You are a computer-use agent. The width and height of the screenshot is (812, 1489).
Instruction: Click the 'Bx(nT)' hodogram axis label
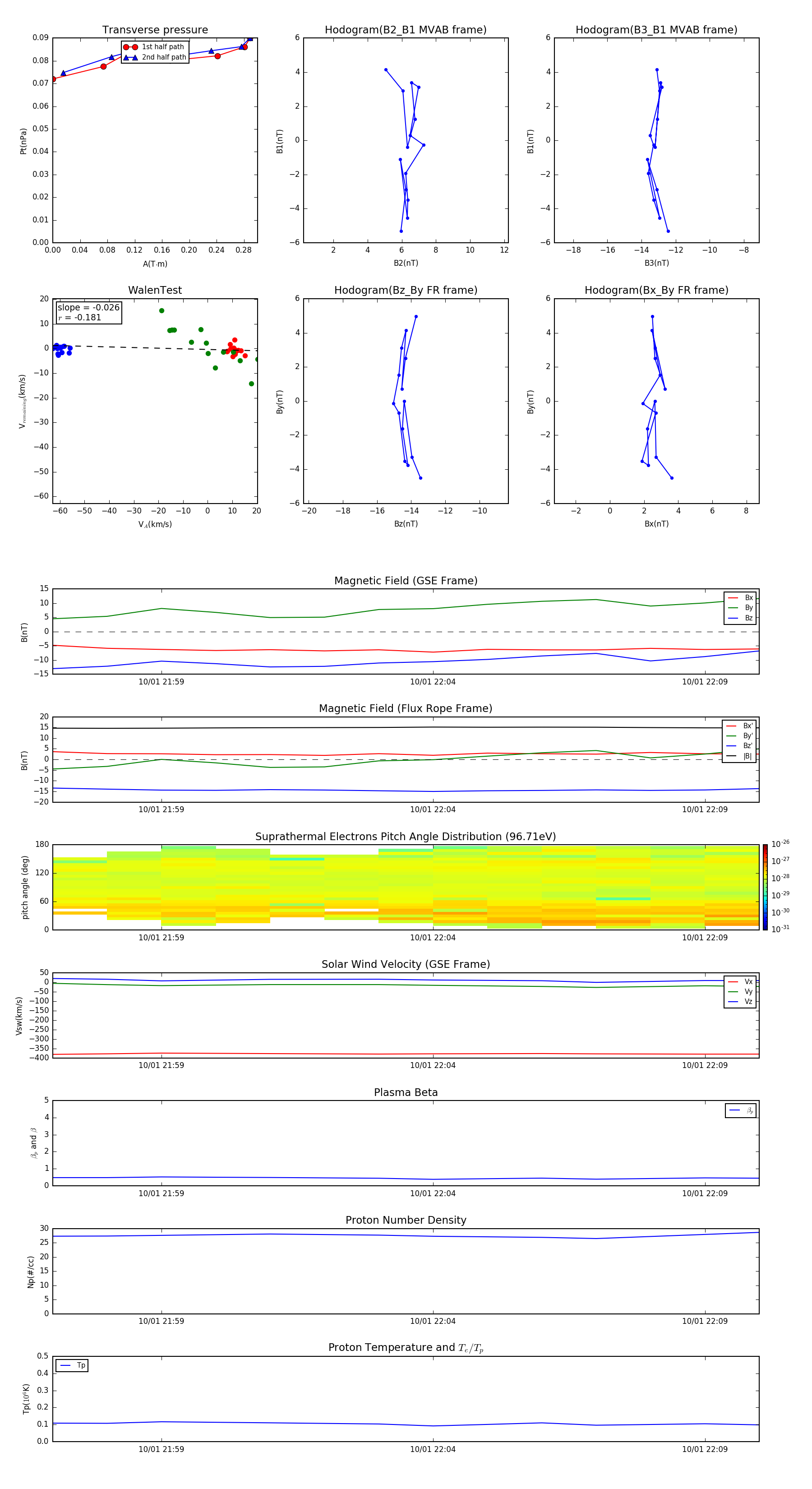[x=656, y=524]
